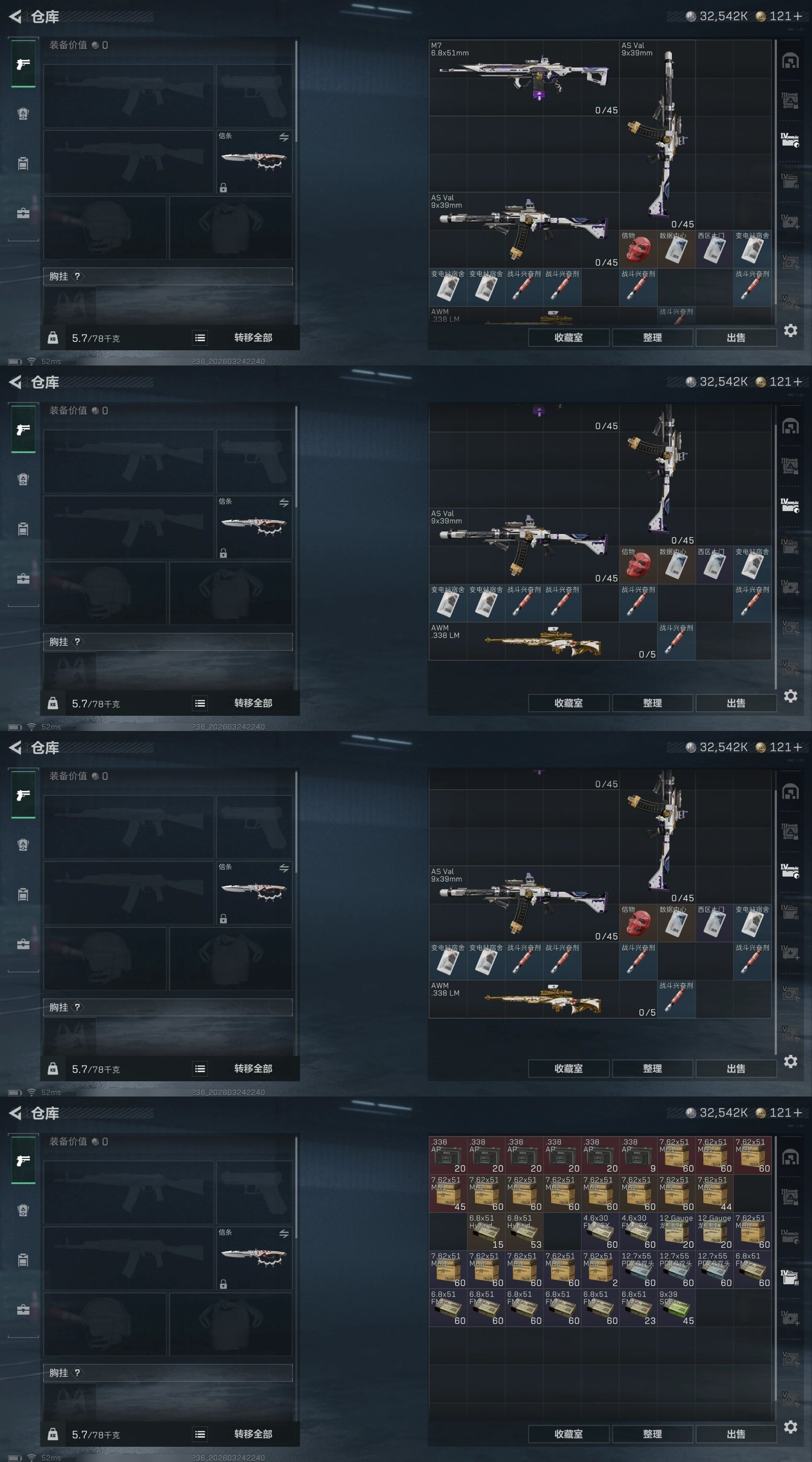Screen dimensions: 812x1462
Task: Select the .338 AP stack of 9
Action: [x=638, y=1155]
